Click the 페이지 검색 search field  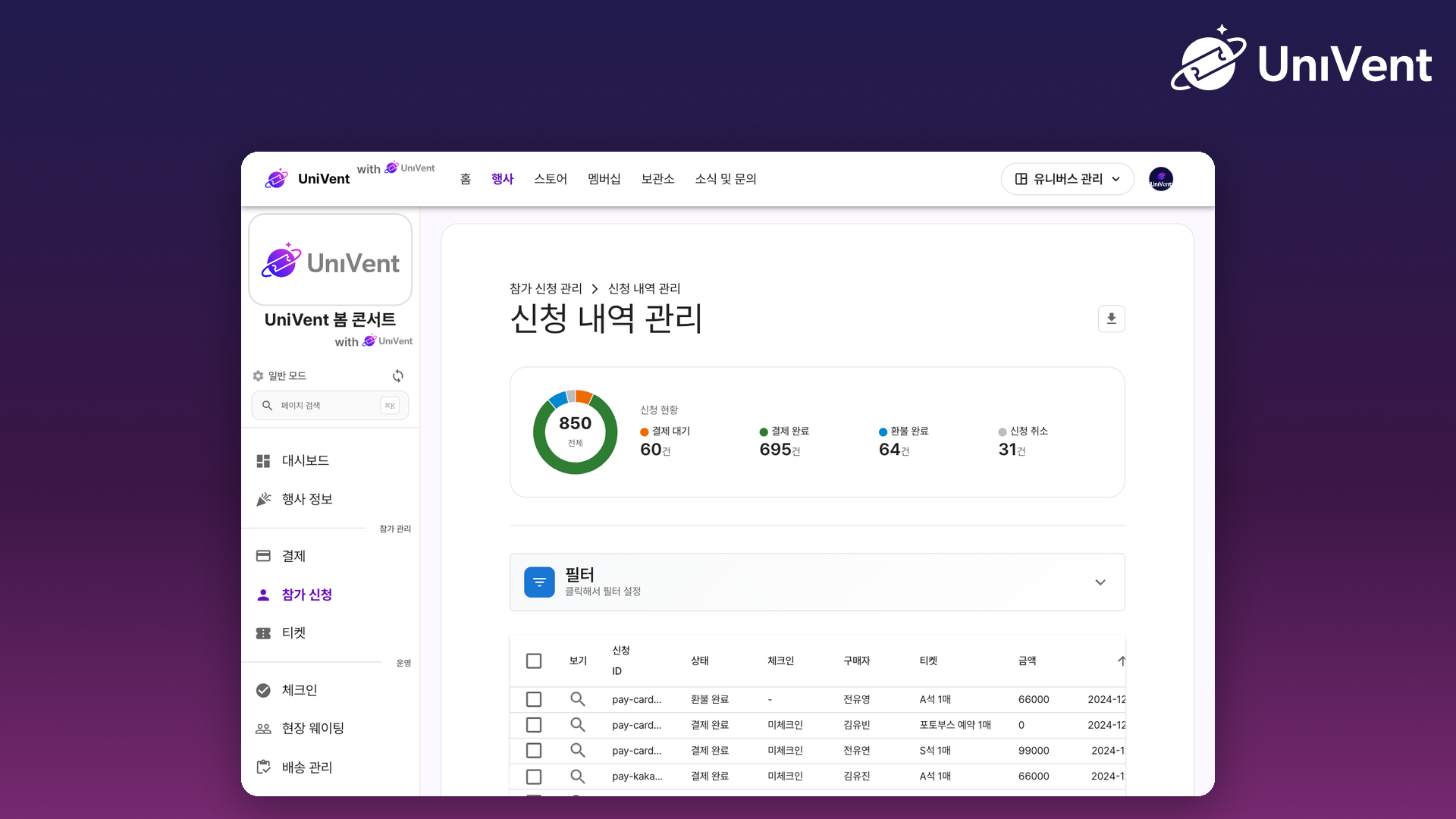pos(330,406)
